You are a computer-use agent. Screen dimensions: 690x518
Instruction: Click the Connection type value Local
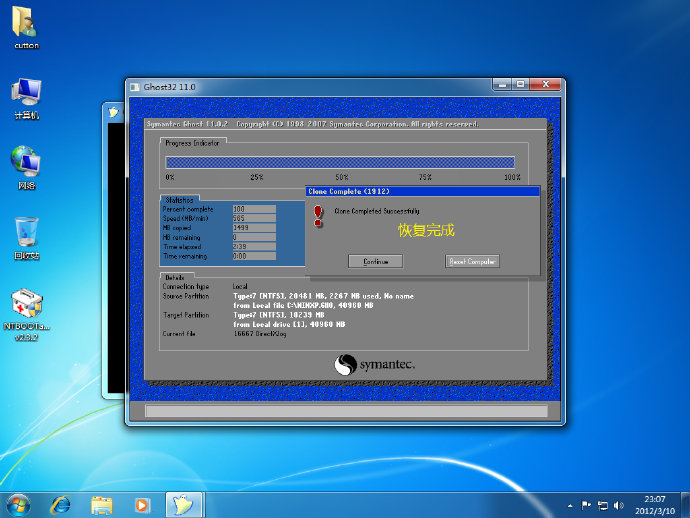pyautogui.click(x=240, y=287)
